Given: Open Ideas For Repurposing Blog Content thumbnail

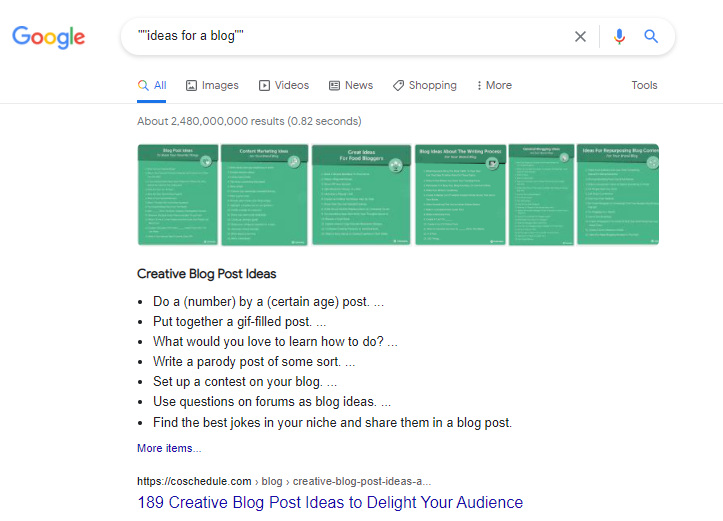Looking at the screenshot, I should point(619,194).
